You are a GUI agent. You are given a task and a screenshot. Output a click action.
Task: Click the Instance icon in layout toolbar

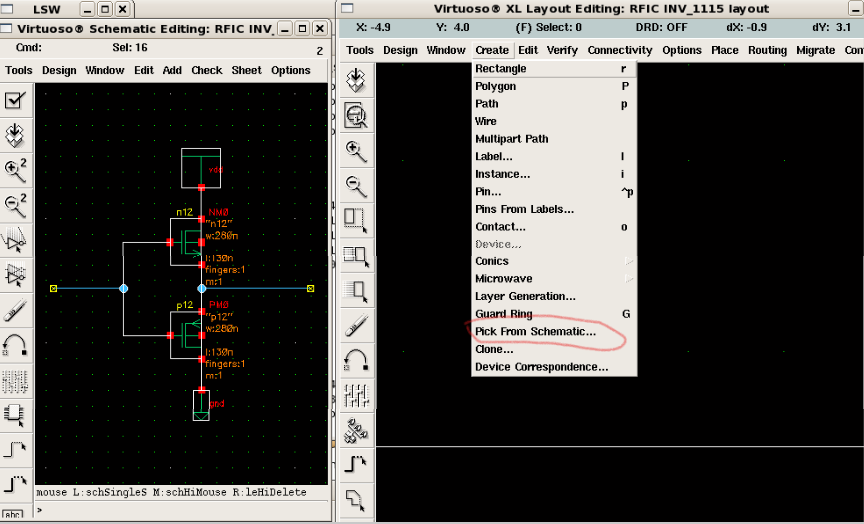pos(357,430)
